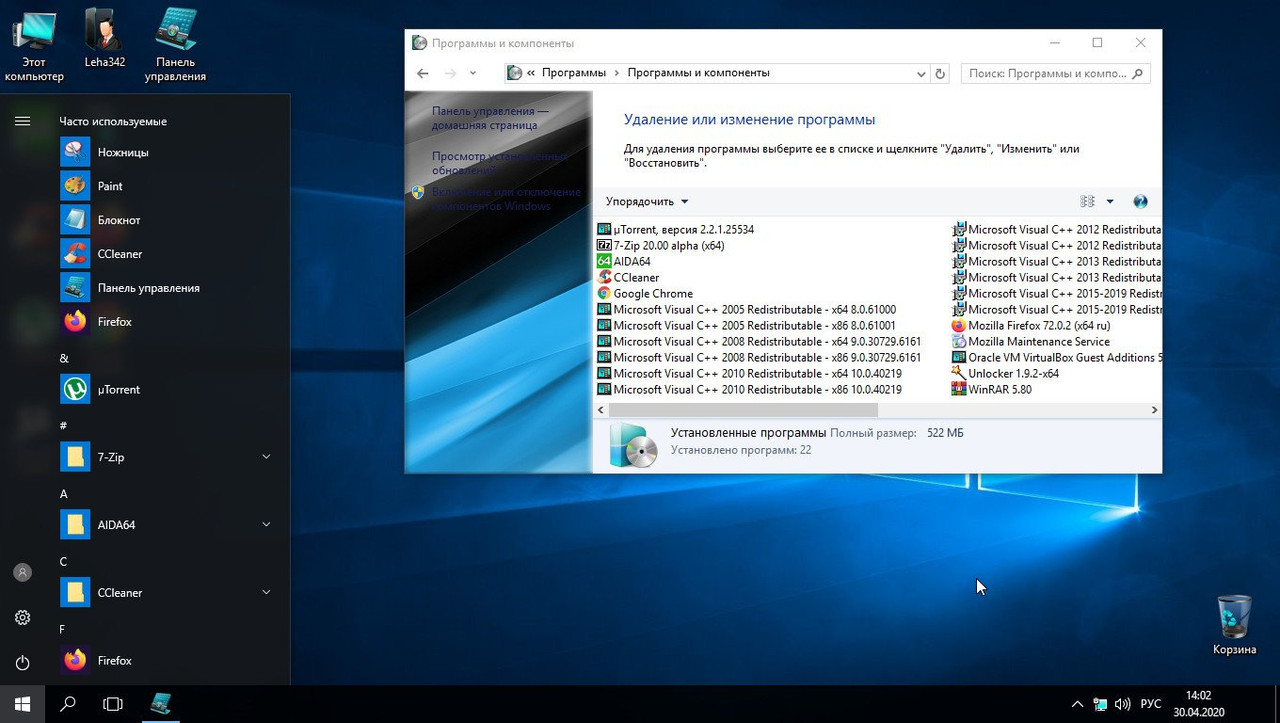The height and width of the screenshot is (723, 1280).
Task: Select CCleaner in the installed programs list
Action: click(628, 277)
